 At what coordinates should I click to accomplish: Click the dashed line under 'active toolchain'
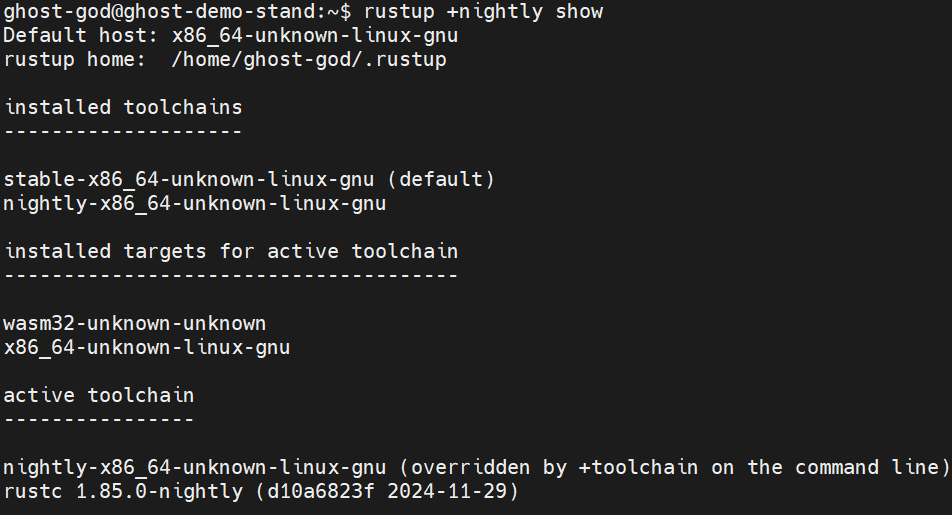pos(99,419)
